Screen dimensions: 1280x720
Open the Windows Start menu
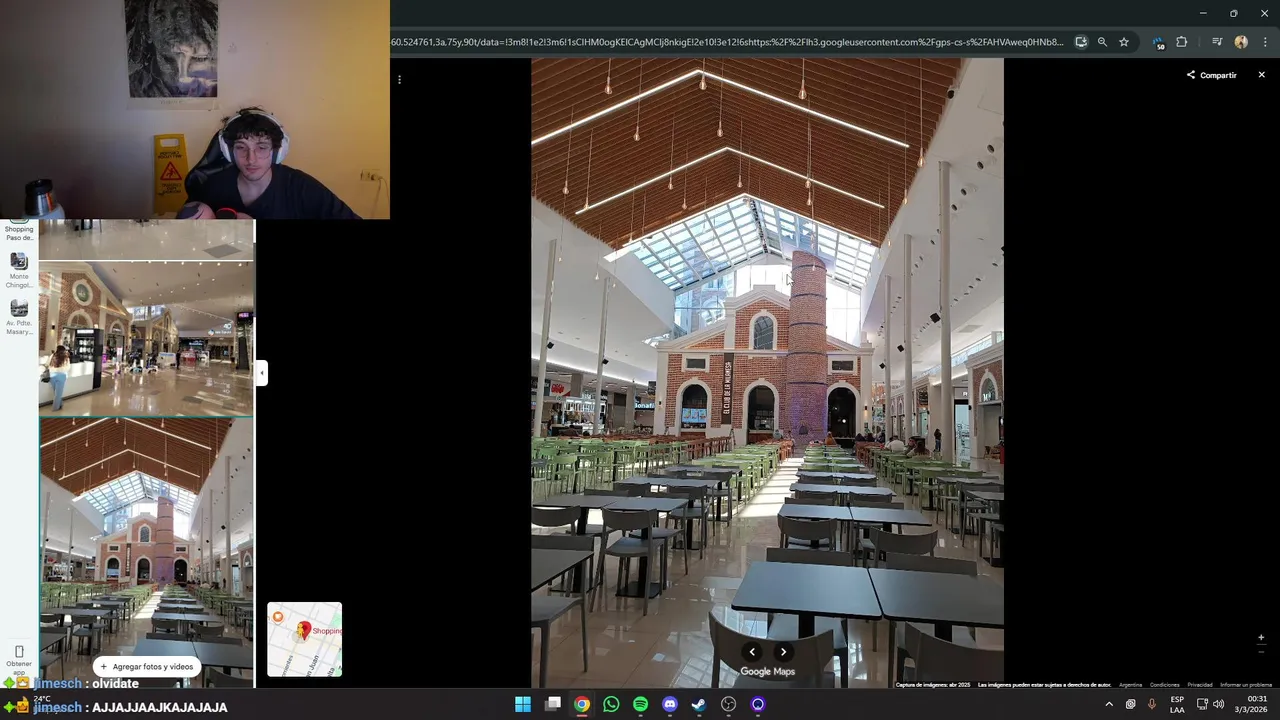click(523, 704)
